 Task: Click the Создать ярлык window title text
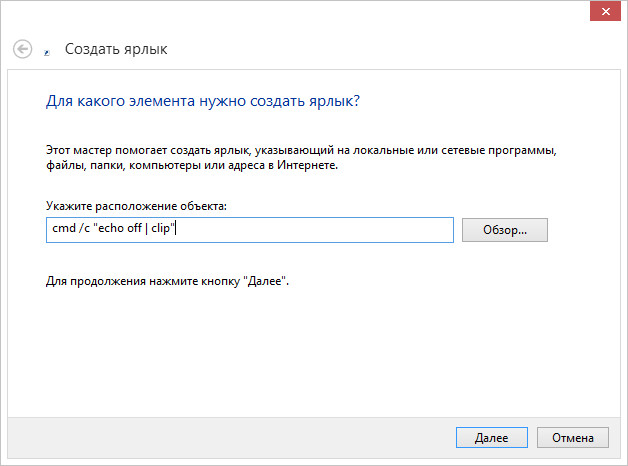coord(116,49)
